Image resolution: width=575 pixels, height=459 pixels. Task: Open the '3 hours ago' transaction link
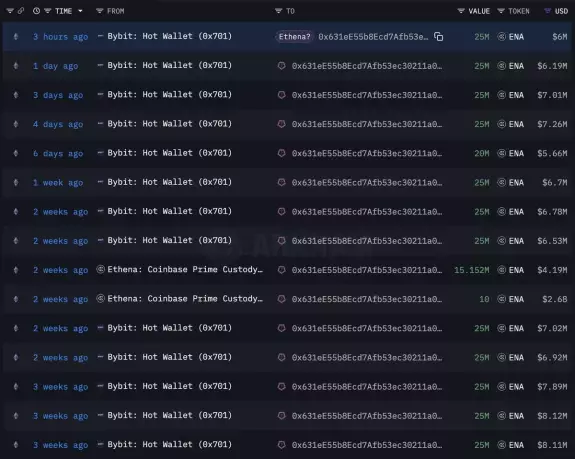click(61, 37)
